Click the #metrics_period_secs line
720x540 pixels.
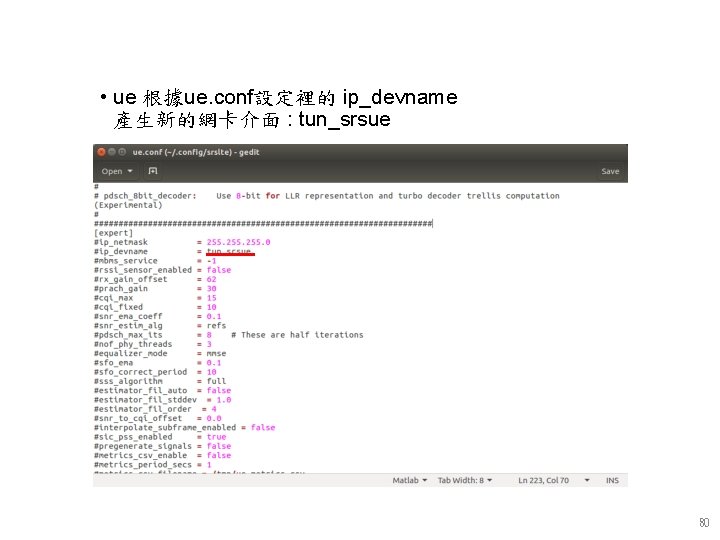pyautogui.click(x=152, y=465)
